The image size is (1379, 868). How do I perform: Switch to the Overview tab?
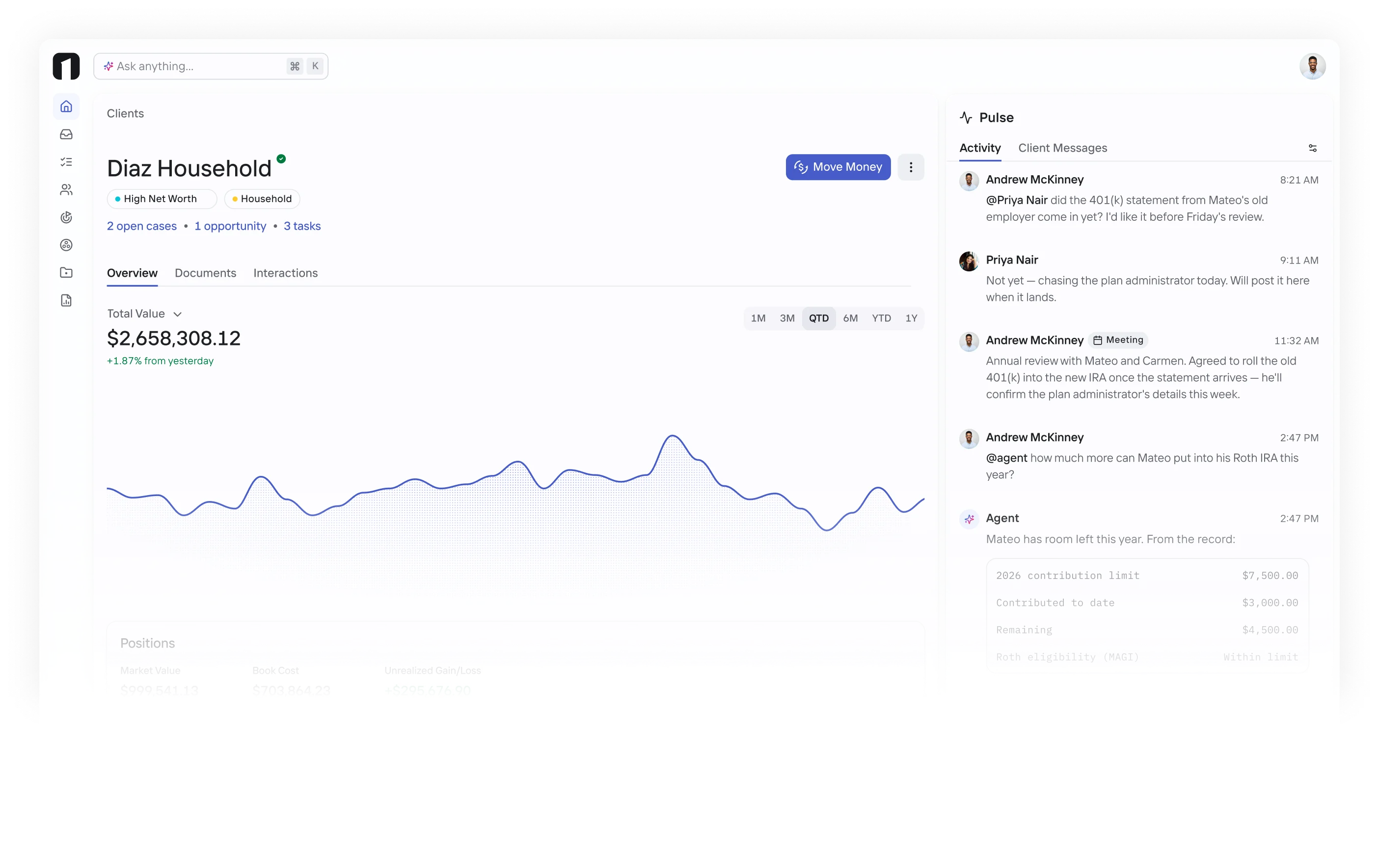coord(132,273)
